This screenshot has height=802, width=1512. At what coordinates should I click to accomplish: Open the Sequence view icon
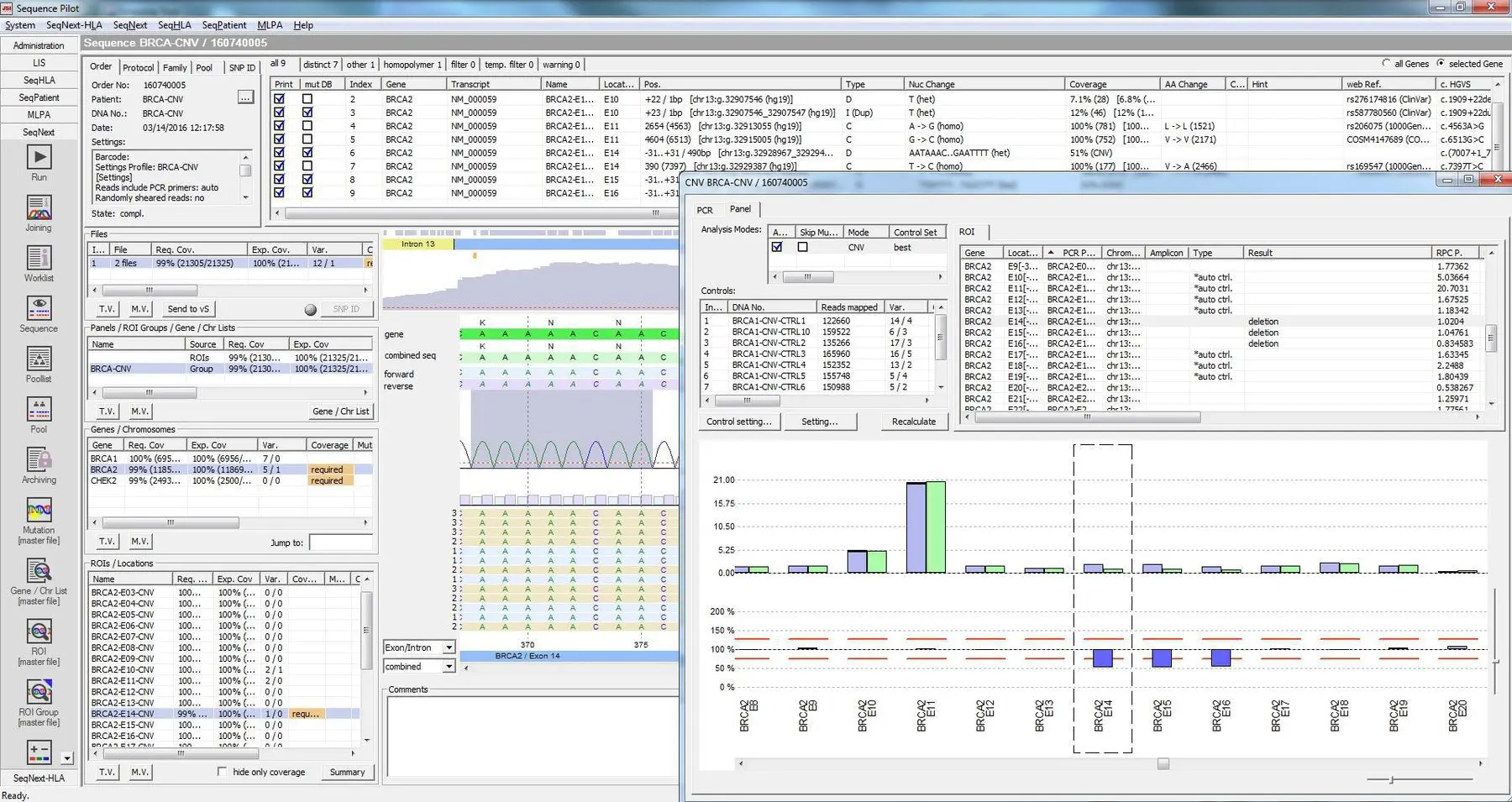[x=39, y=309]
